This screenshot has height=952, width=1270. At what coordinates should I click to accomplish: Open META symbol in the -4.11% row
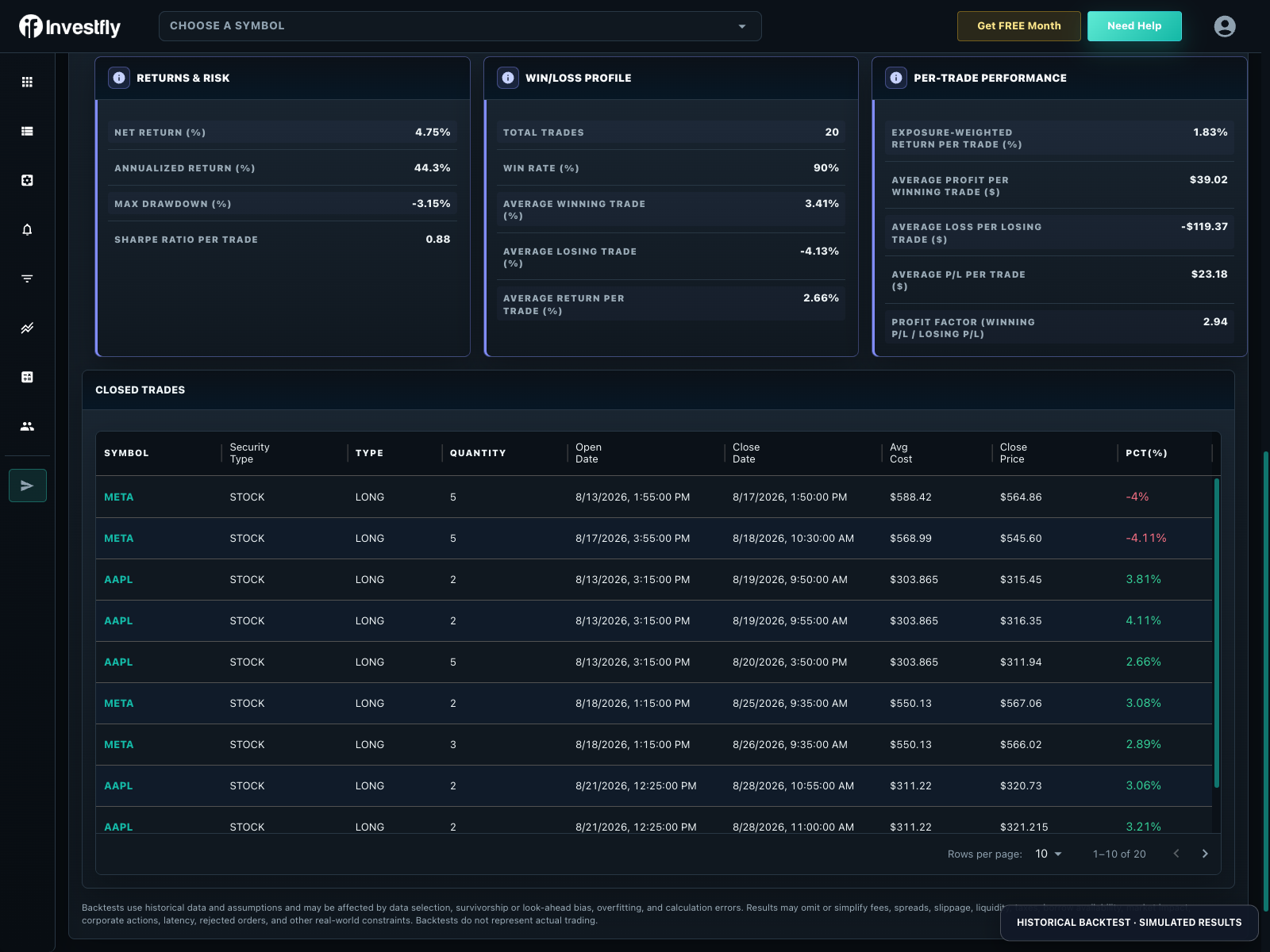(x=119, y=538)
